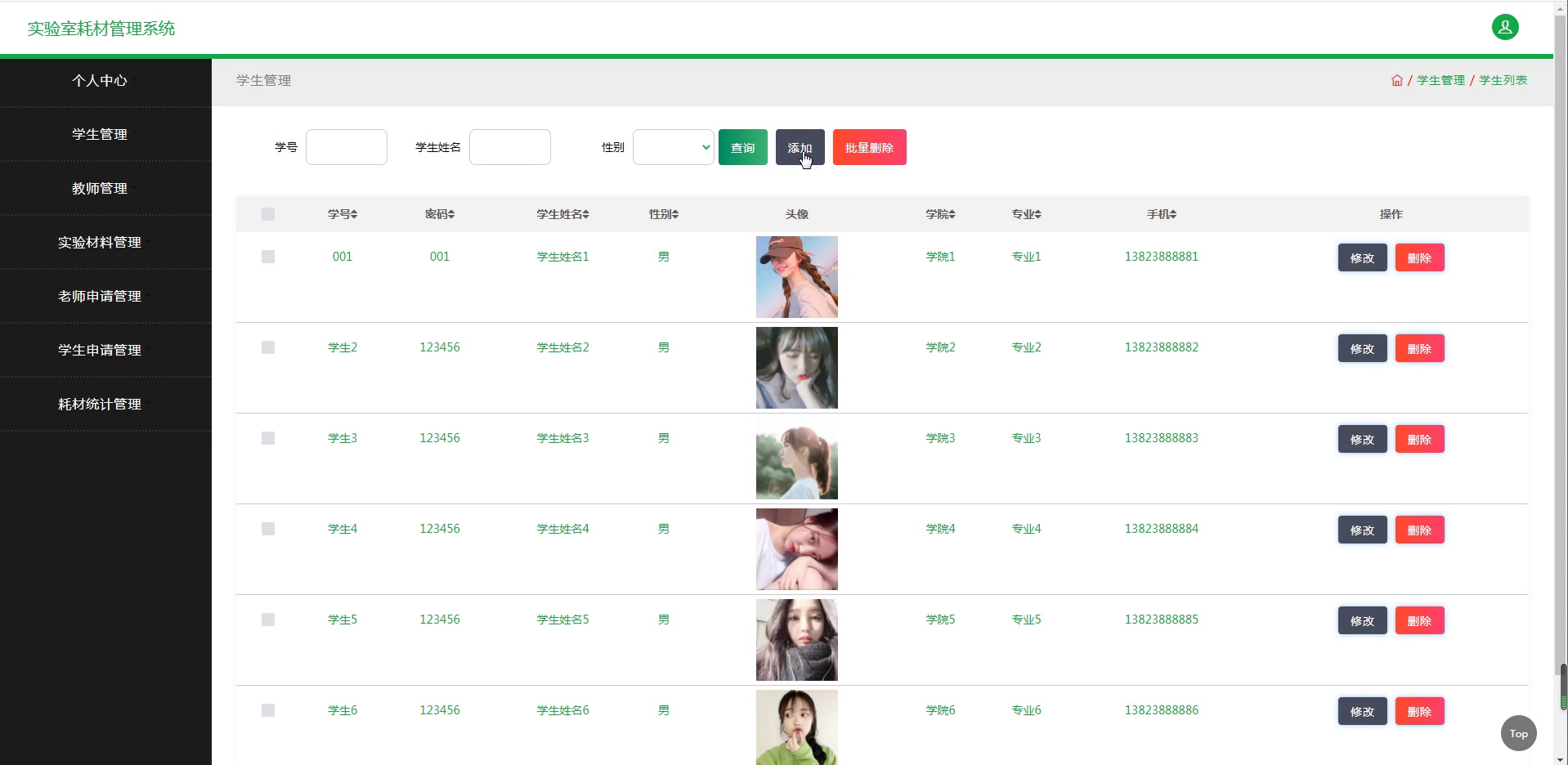
Task: Sort table by 性别 column arrows
Action: pos(675,214)
